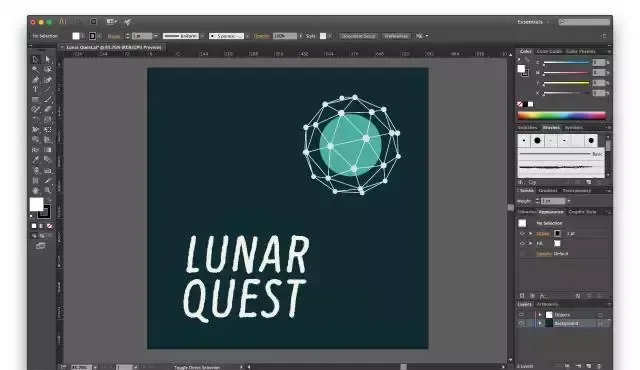Select the Direct Selection tool
The height and width of the screenshot is (370, 640).
click(x=48, y=60)
